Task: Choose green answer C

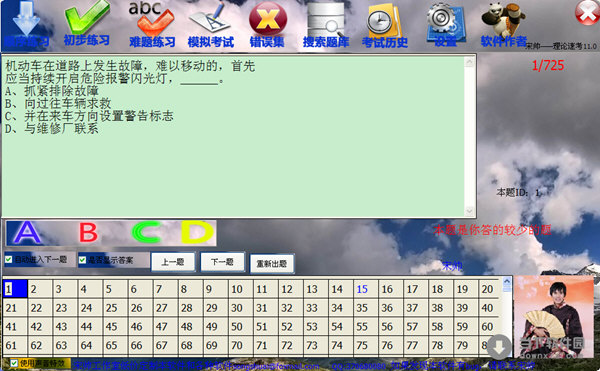Action: click(146, 233)
